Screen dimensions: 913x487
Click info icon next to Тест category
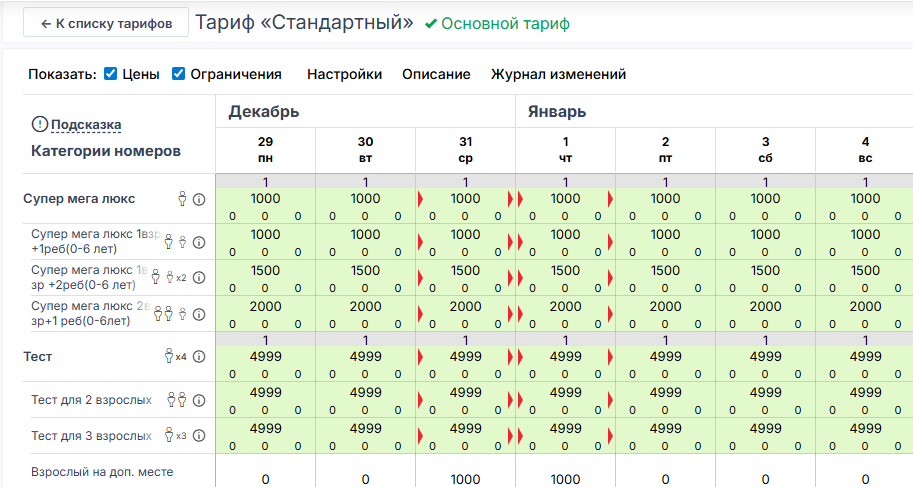click(198, 357)
